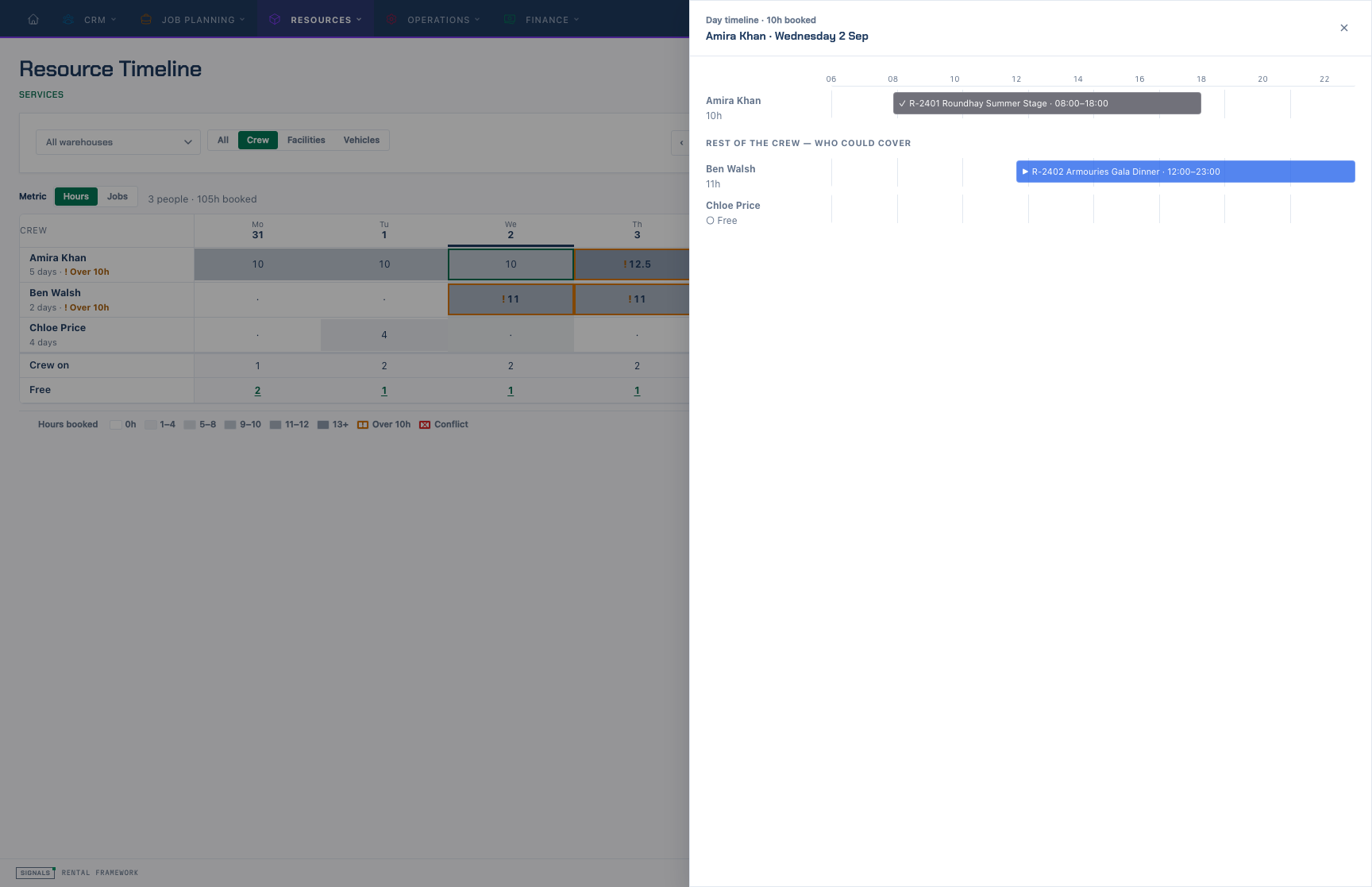Open the Job Planning menu
The height and width of the screenshot is (887, 1372).
(x=192, y=19)
